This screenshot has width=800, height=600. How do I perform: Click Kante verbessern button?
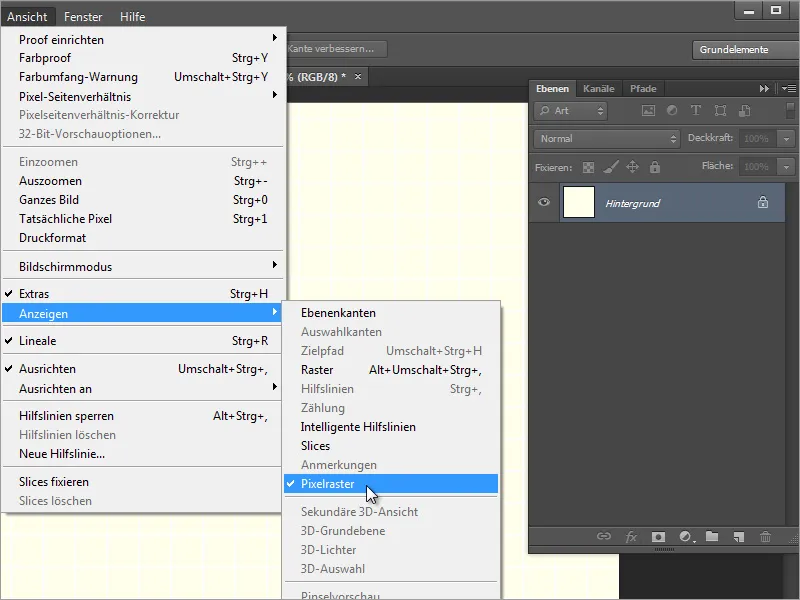pos(337,49)
